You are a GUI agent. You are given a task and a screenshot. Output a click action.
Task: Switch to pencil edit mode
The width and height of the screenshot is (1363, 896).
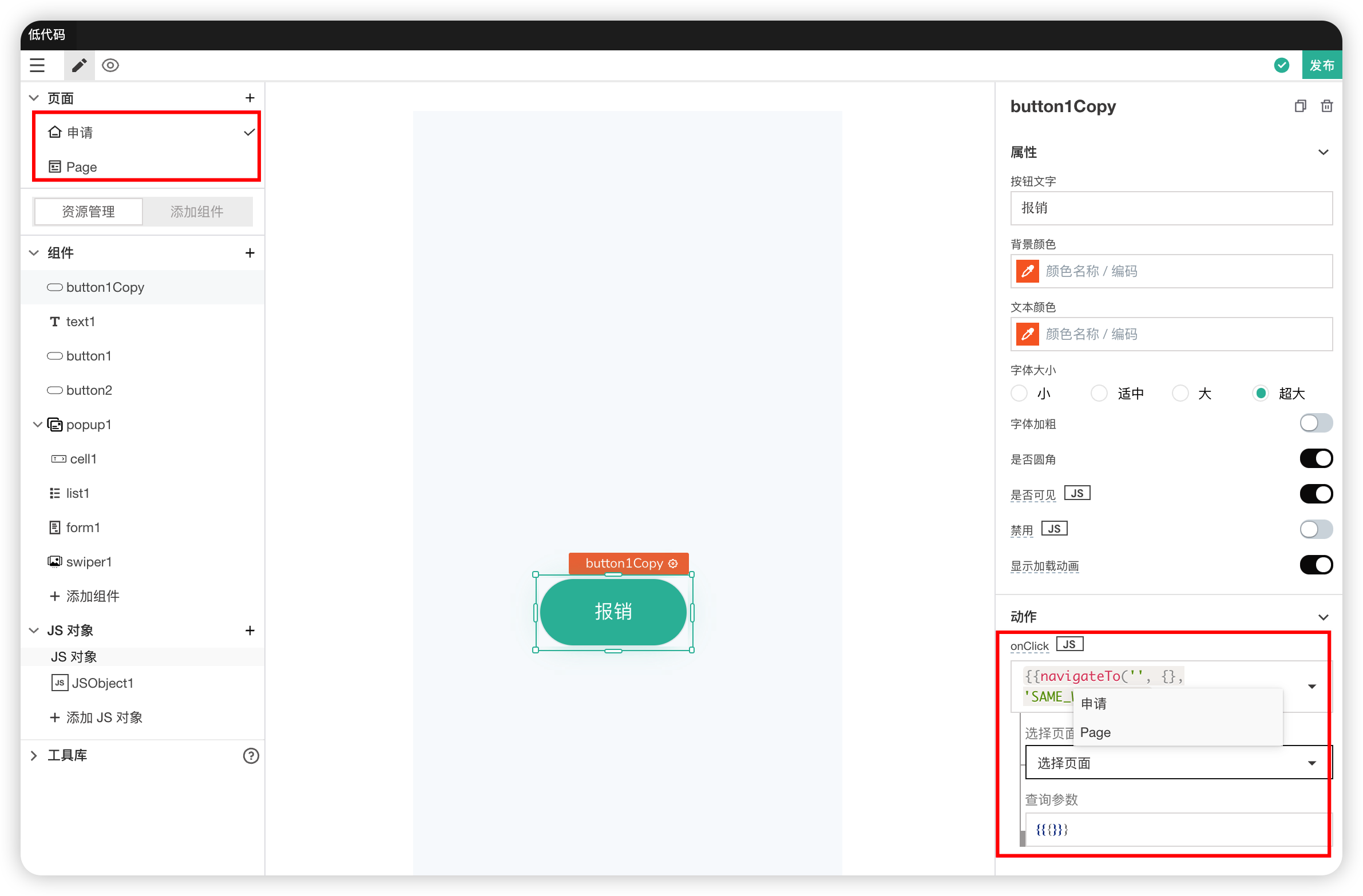pos(79,65)
